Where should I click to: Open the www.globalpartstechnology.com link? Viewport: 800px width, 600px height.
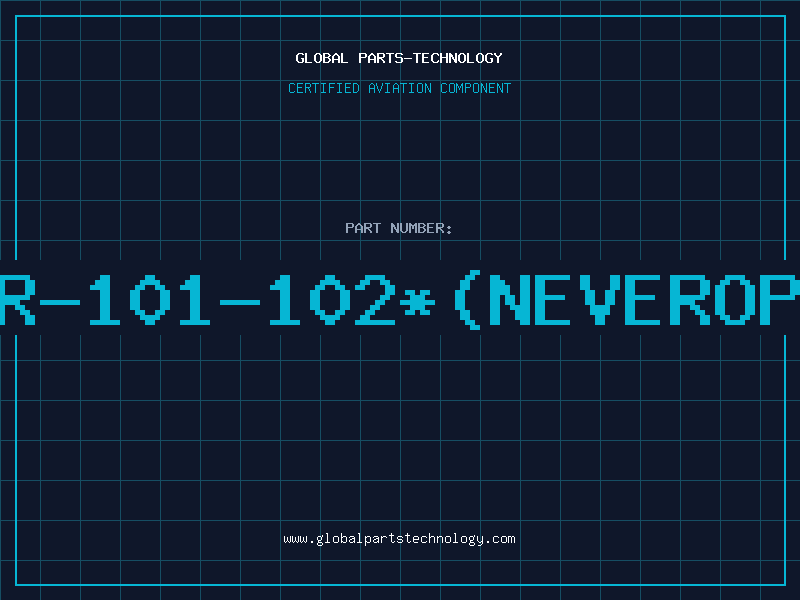pyautogui.click(x=399, y=539)
